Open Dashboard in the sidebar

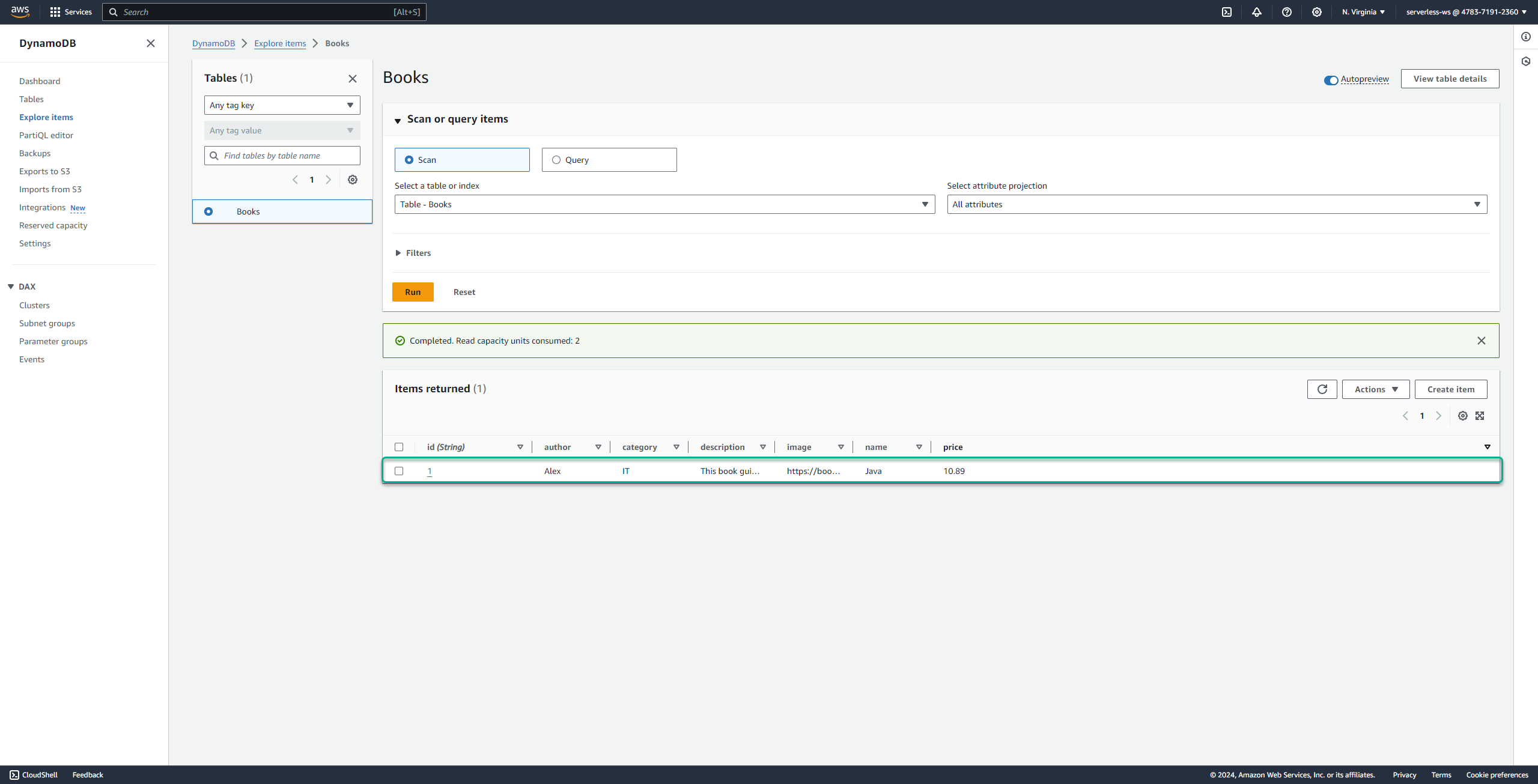click(40, 81)
